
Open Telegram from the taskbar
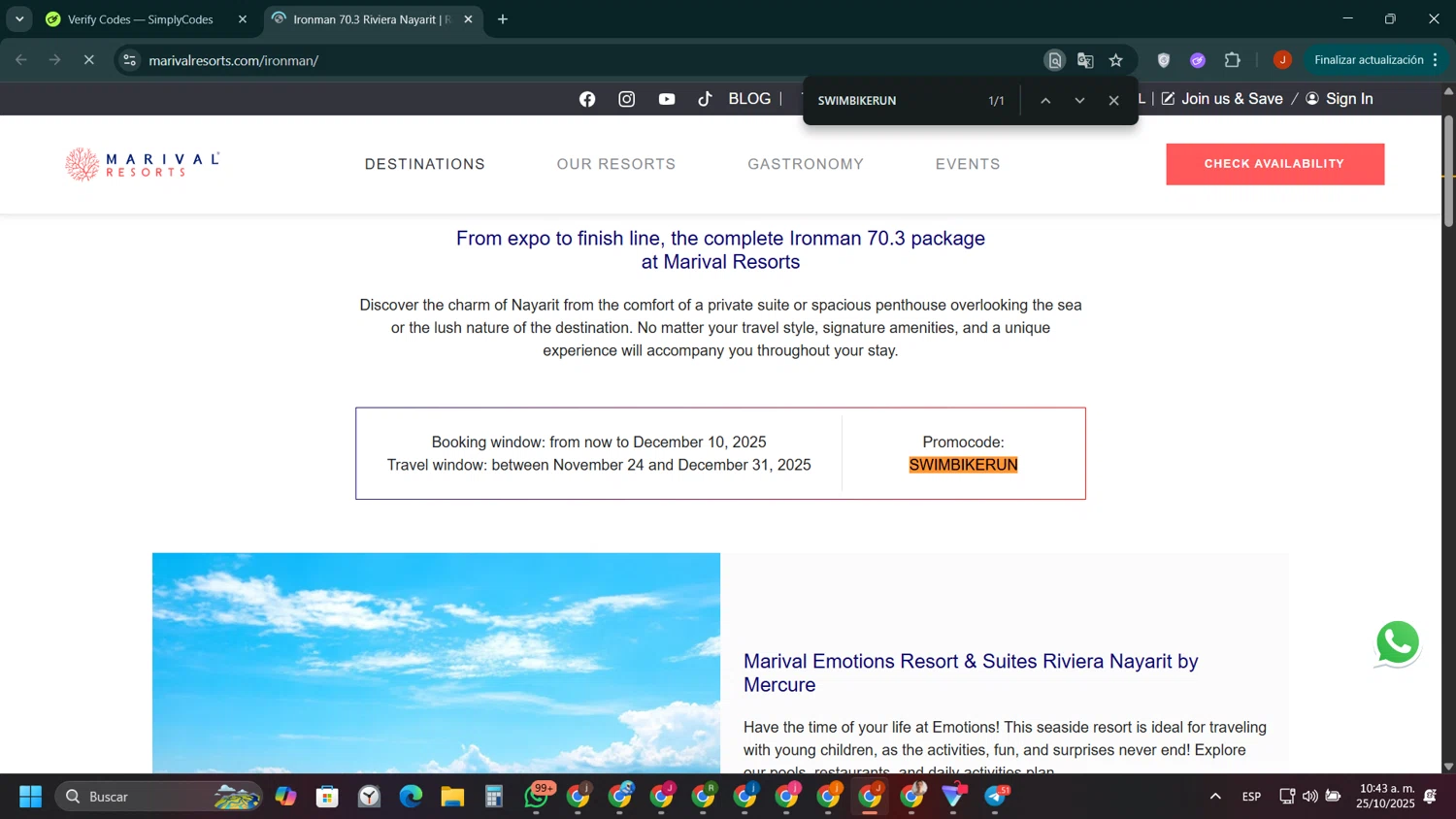click(996, 797)
